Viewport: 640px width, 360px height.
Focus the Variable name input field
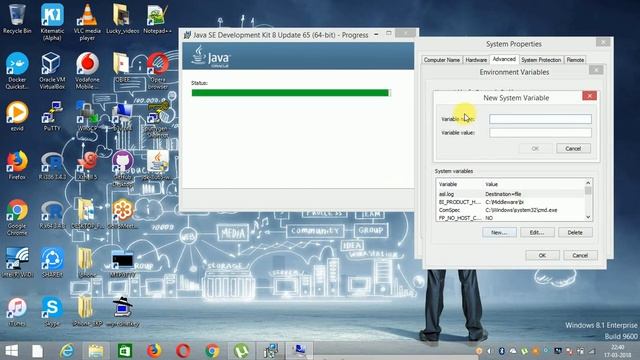tap(540, 119)
